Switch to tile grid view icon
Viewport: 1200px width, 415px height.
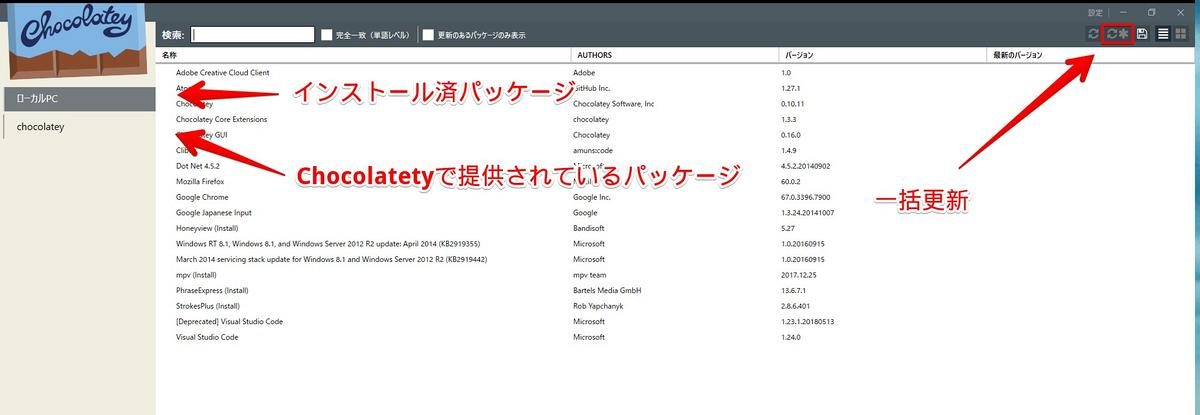1181,34
